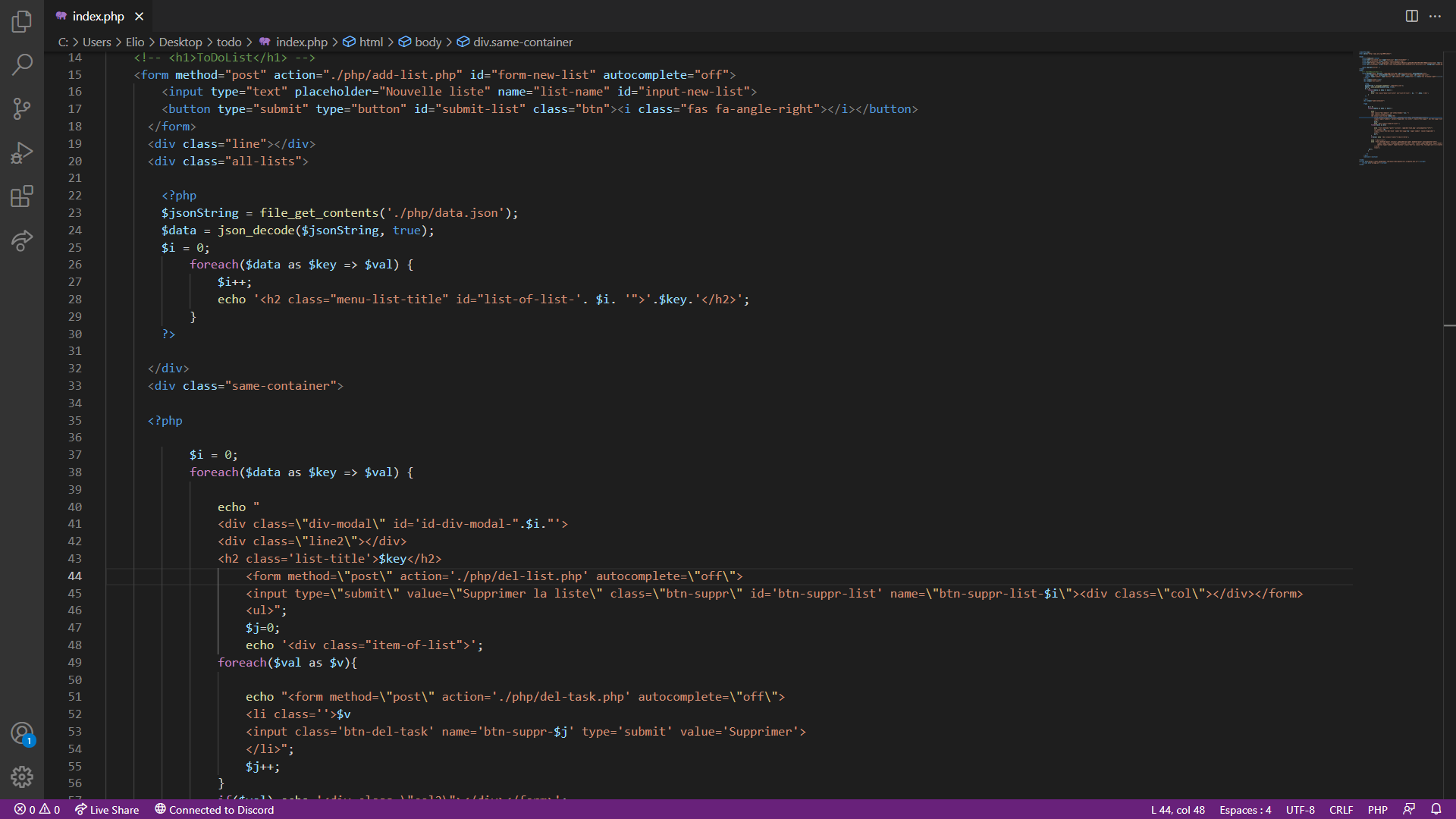Viewport: 1456px width, 819px height.
Task: Click the Desktop breadcrumb segment
Action: point(180,42)
